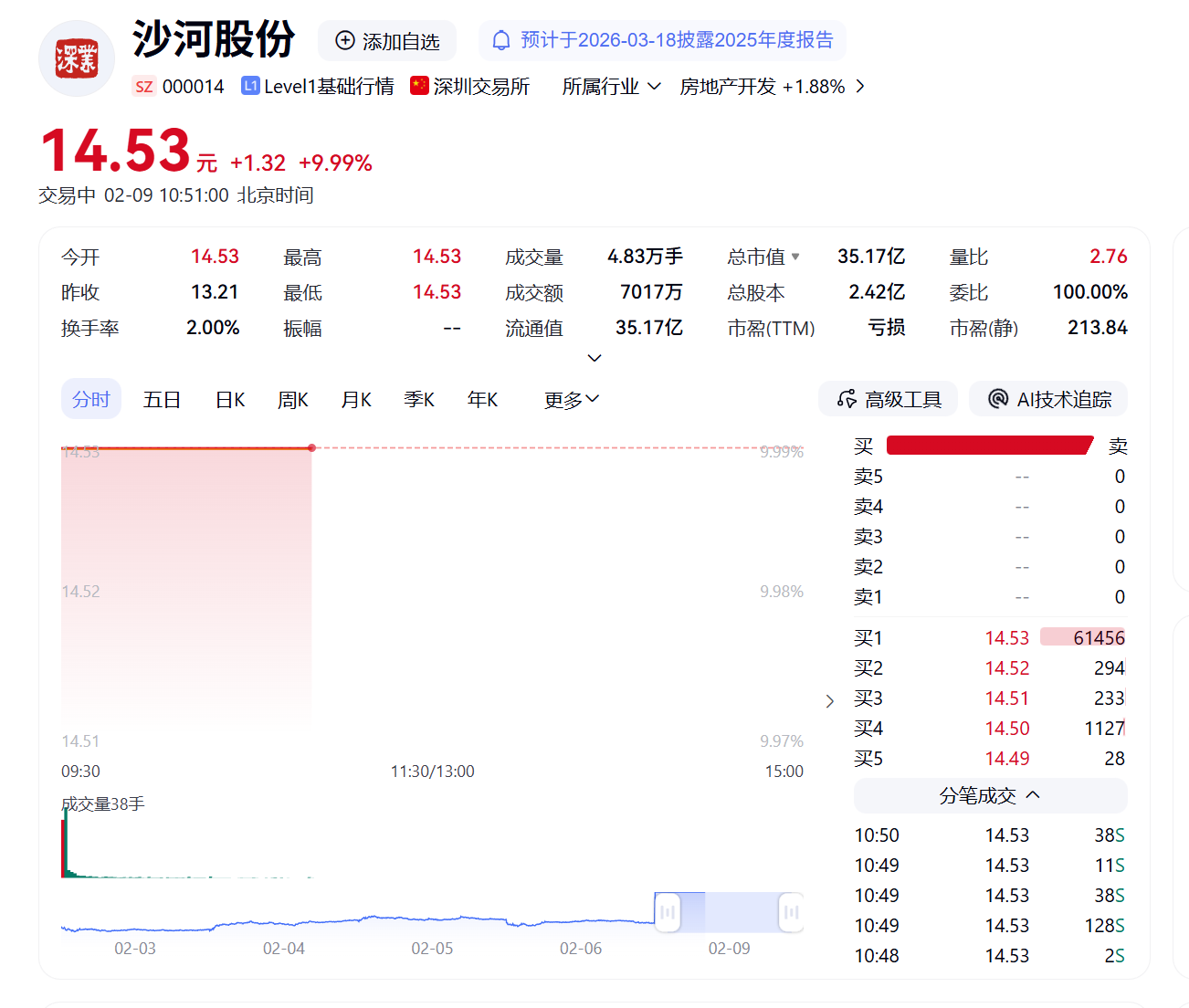Expand more stock metrics with down chevron
The image size is (1189, 1008).
coord(594,358)
